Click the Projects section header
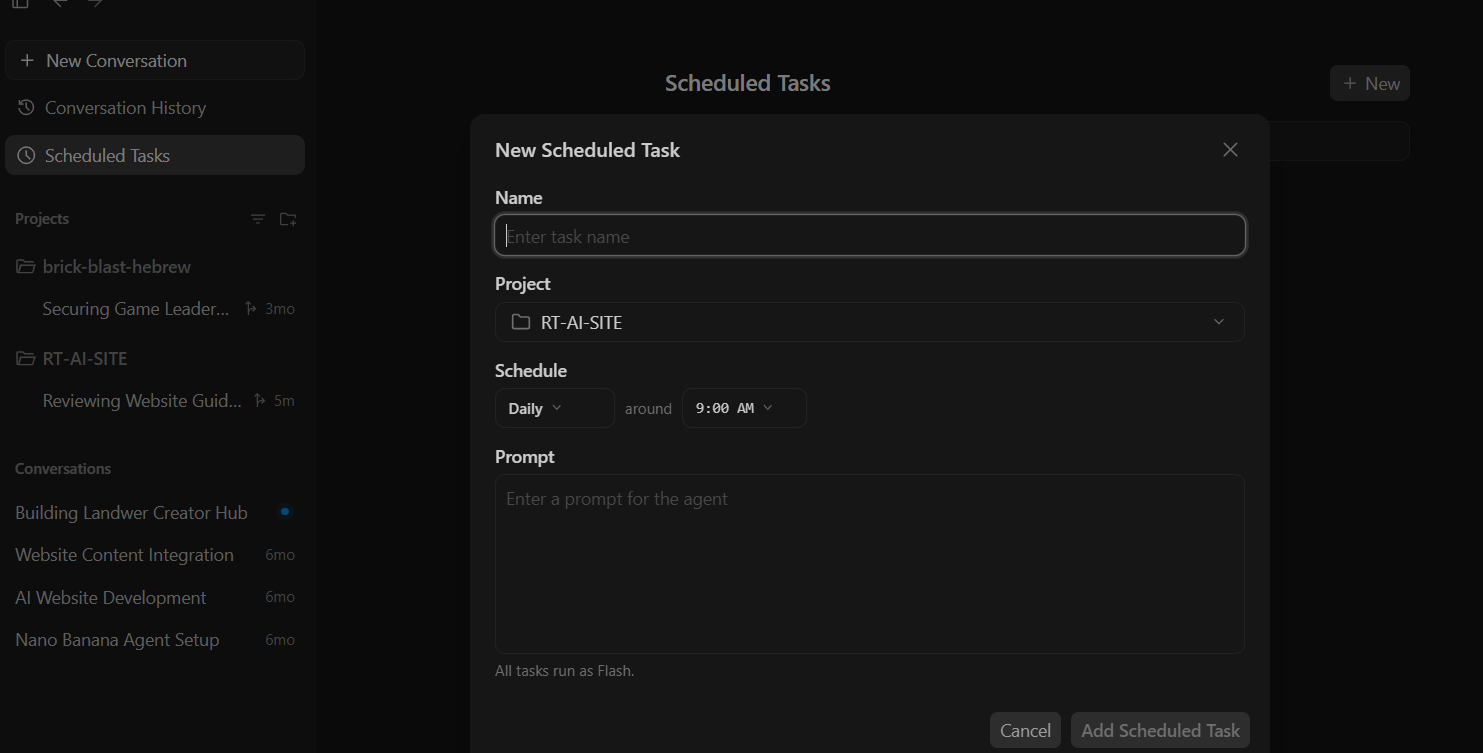Screen dimensions: 1483x753 (x=42, y=219)
